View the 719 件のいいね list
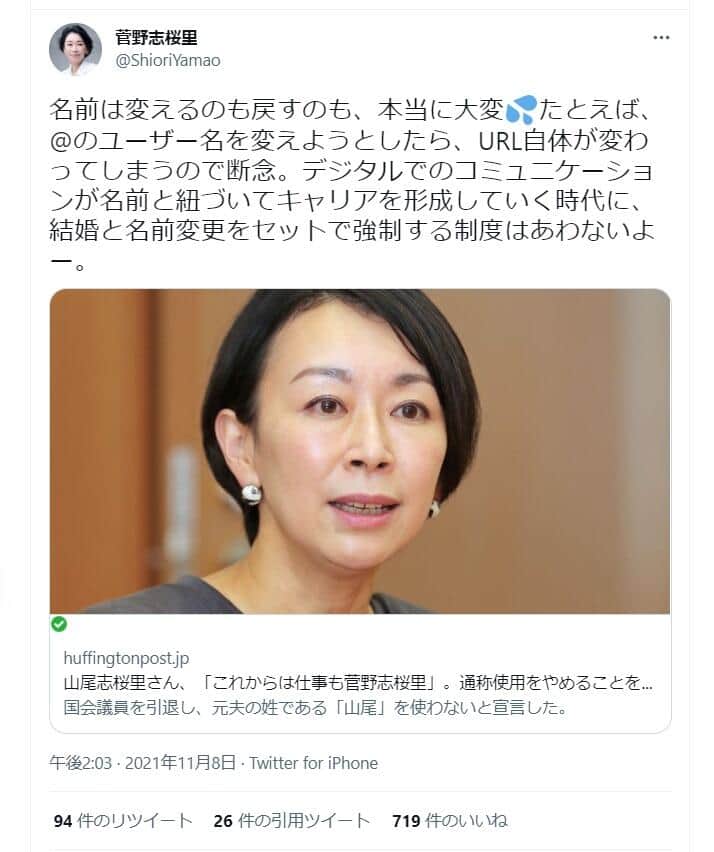Viewport: 714px width, 852px height. [450, 820]
